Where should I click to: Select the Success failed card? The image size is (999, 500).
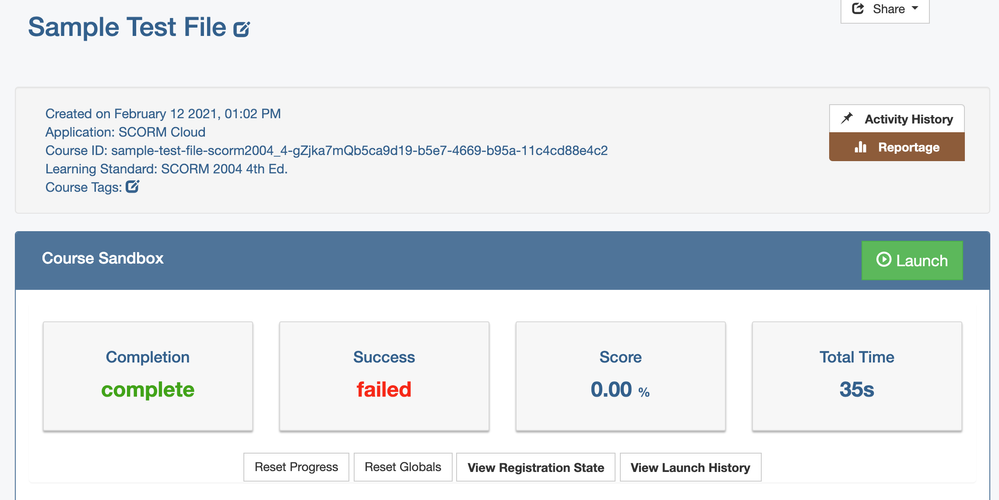point(384,376)
